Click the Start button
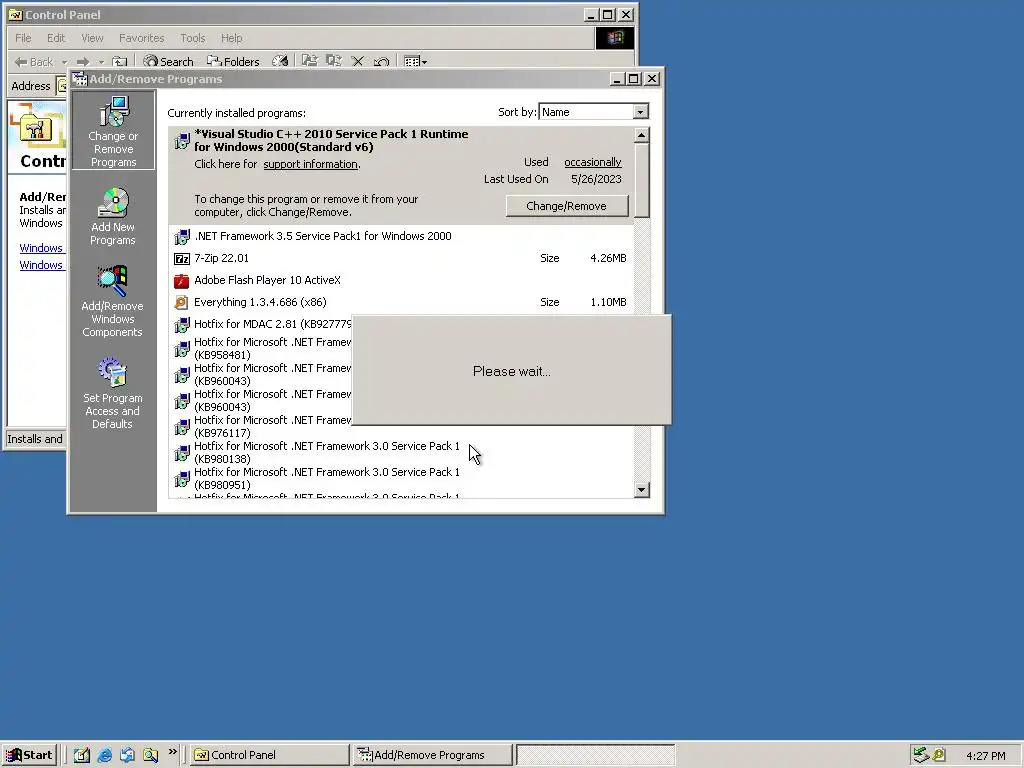Screen dimensions: 1024x768 [x=29, y=755]
